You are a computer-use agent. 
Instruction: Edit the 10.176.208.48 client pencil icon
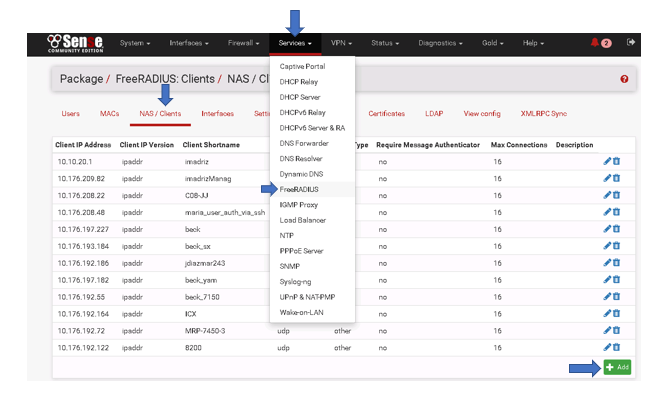coord(606,211)
